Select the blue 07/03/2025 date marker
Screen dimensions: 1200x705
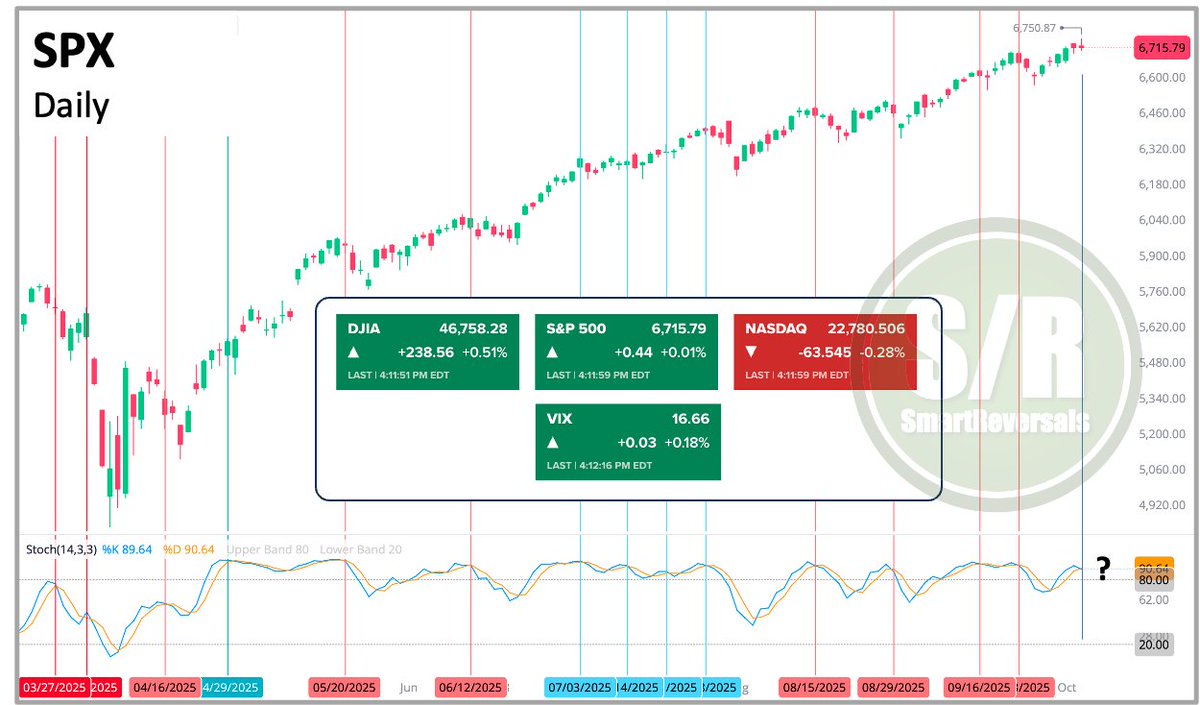click(580, 687)
